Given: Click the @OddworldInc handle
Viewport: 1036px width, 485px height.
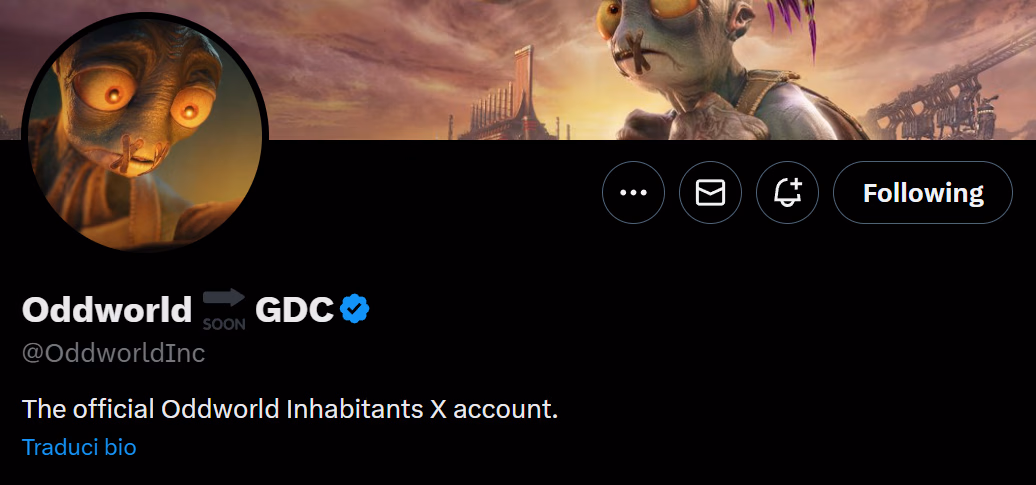Looking at the screenshot, I should pyautogui.click(x=113, y=353).
